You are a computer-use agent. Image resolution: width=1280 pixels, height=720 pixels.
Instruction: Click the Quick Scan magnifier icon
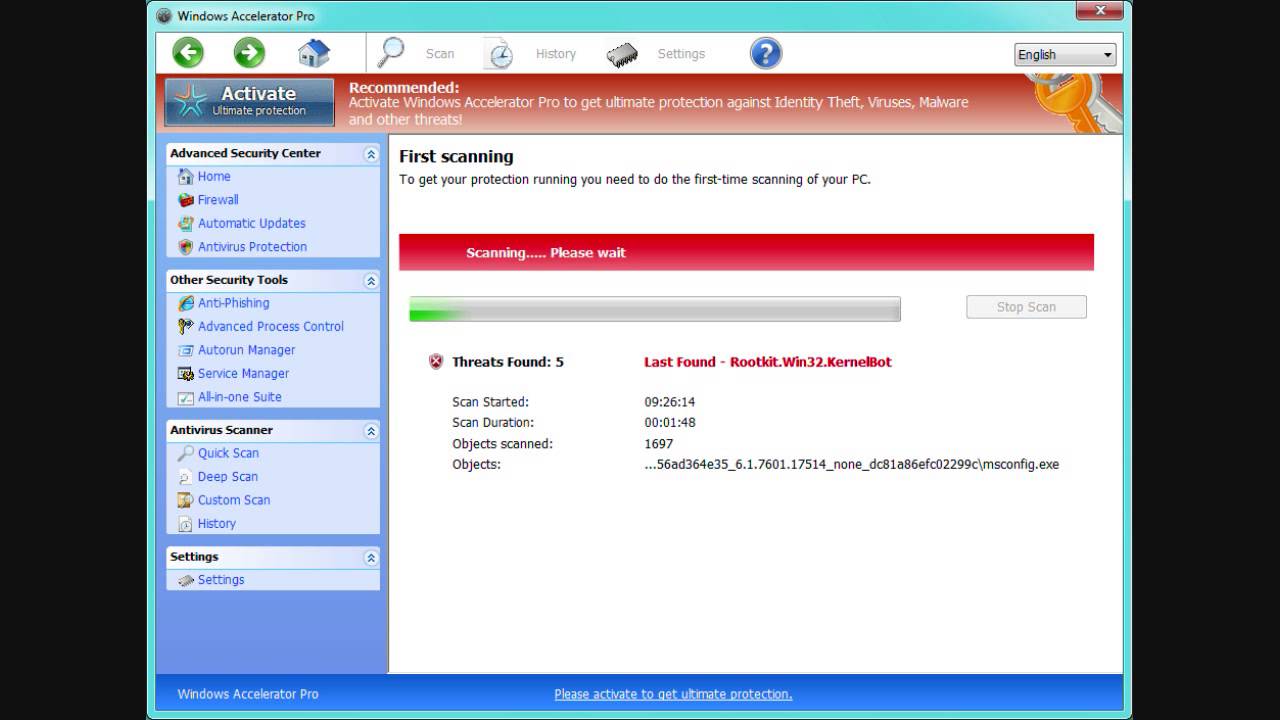(x=185, y=453)
